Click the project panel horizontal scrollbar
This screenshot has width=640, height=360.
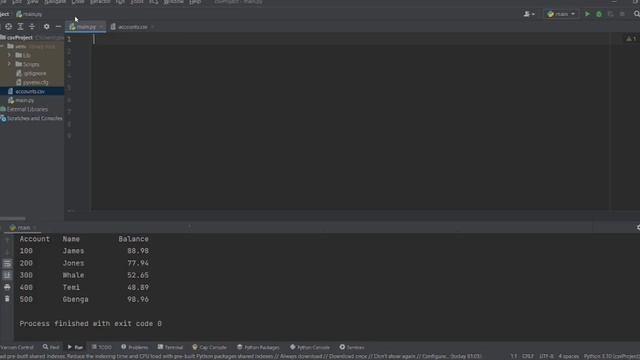pyautogui.click(x=13, y=219)
